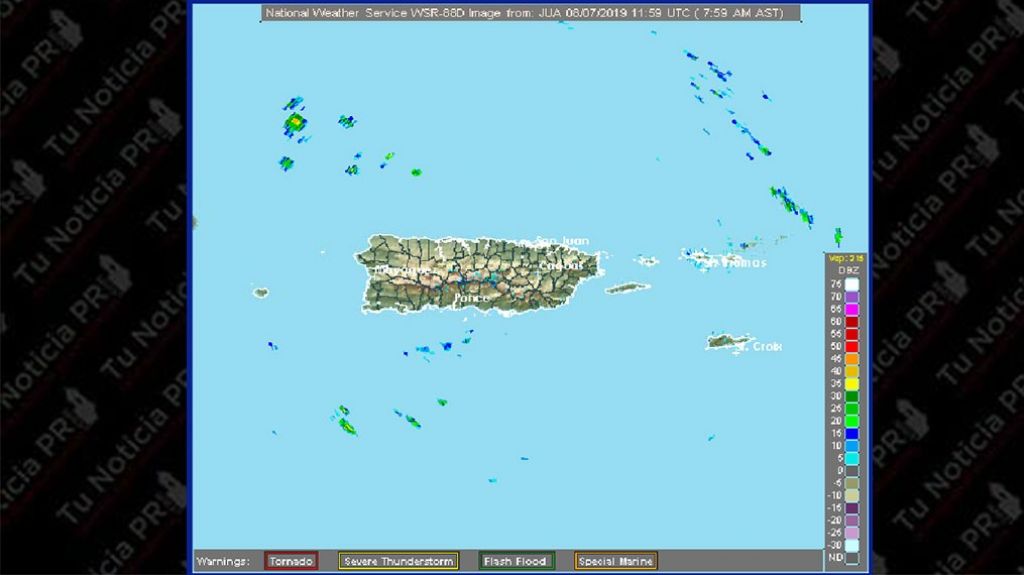This screenshot has height=575, width=1024.
Task: Click the dark blue 15 dBZ swatch
Action: [852, 433]
